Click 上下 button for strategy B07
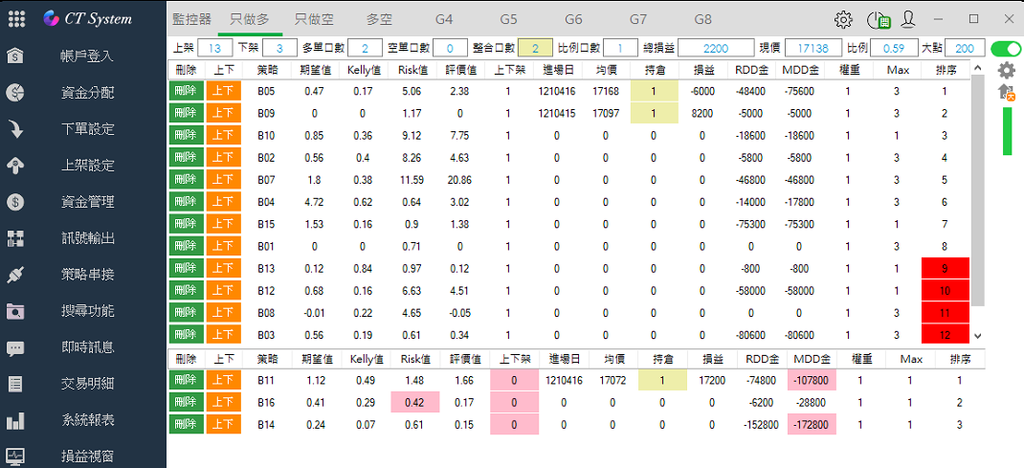 [223, 180]
